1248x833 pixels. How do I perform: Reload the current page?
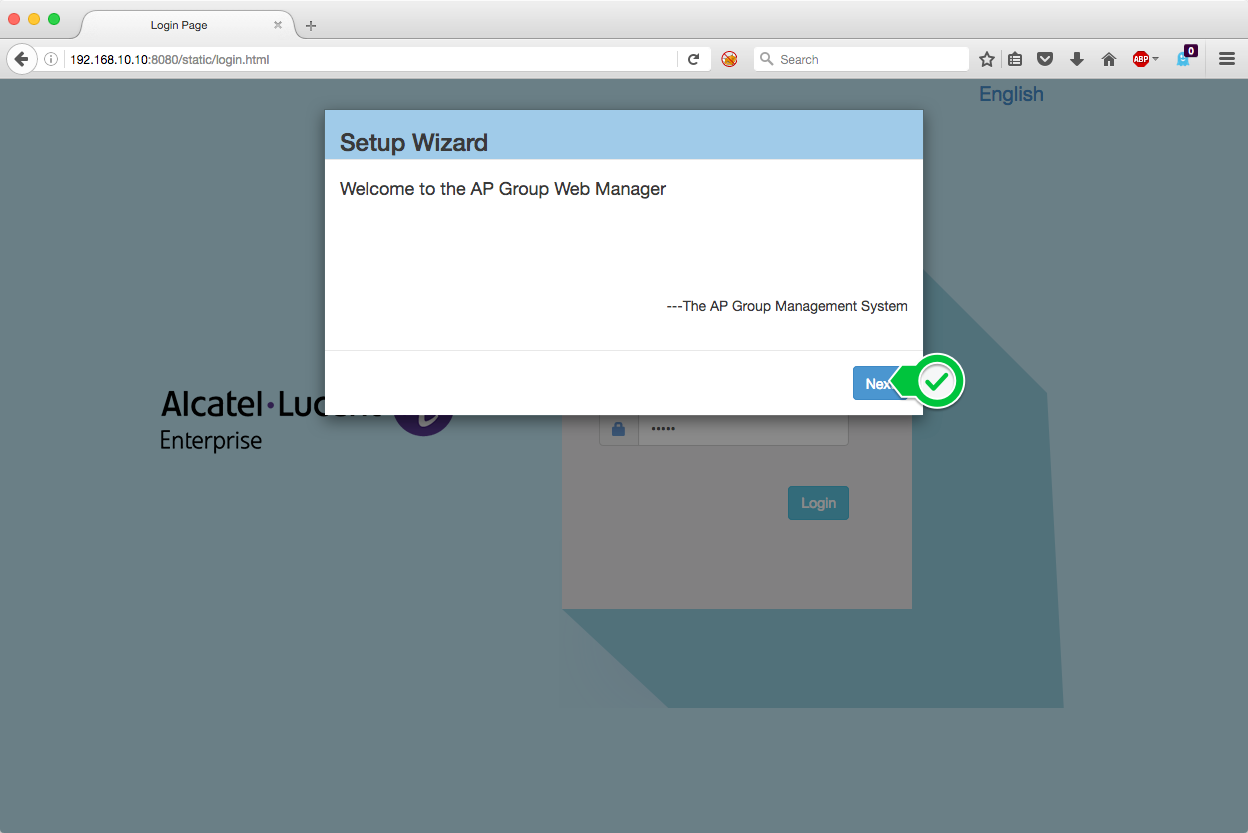(693, 59)
